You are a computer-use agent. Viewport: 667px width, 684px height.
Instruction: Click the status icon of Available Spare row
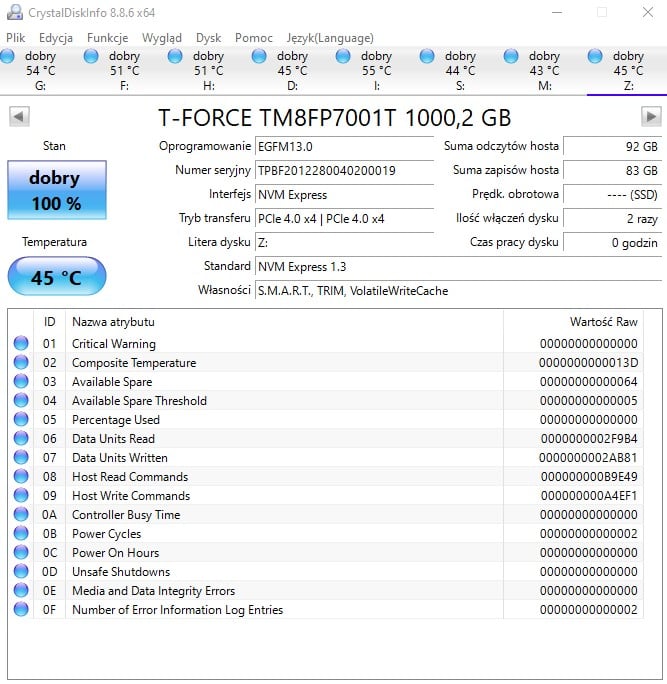(x=21, y=381)
